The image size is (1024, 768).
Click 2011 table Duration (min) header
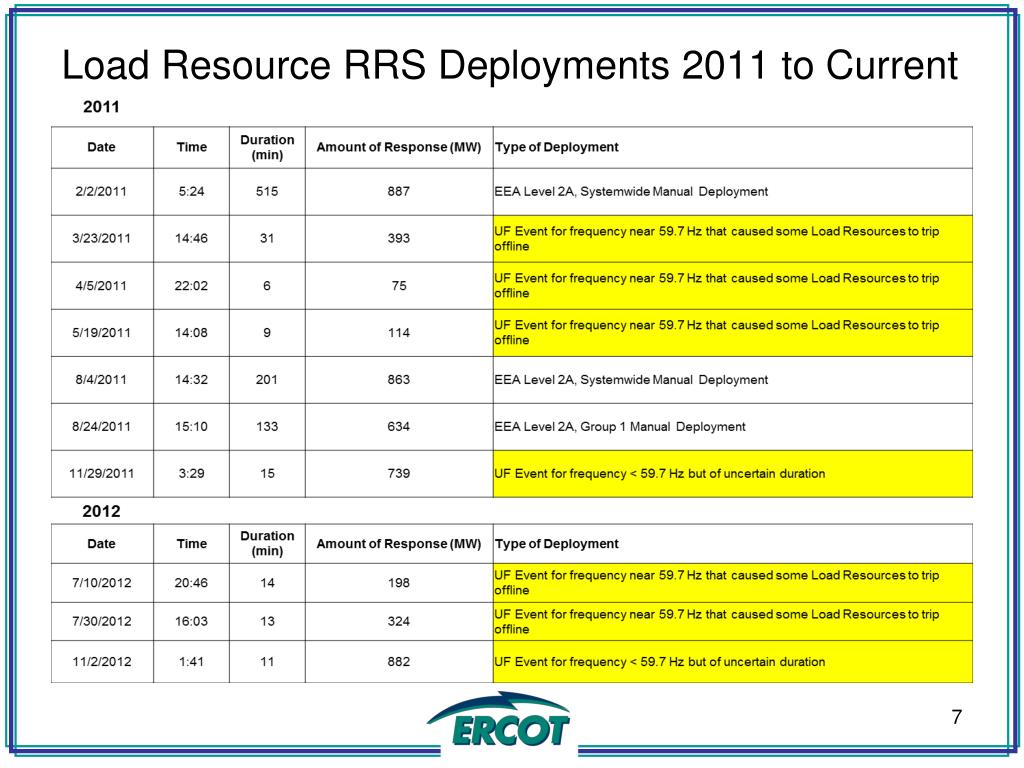(x=267, y=147)
